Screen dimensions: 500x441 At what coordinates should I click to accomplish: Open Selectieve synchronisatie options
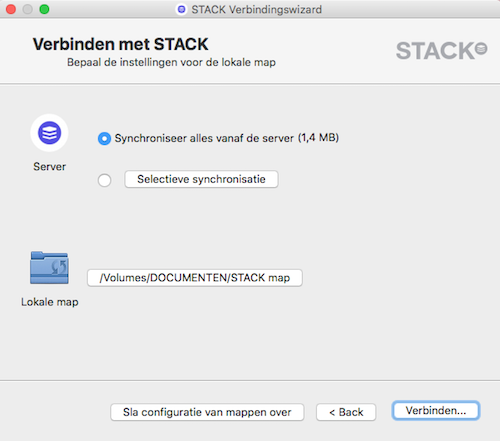click(x=201, y=179)
